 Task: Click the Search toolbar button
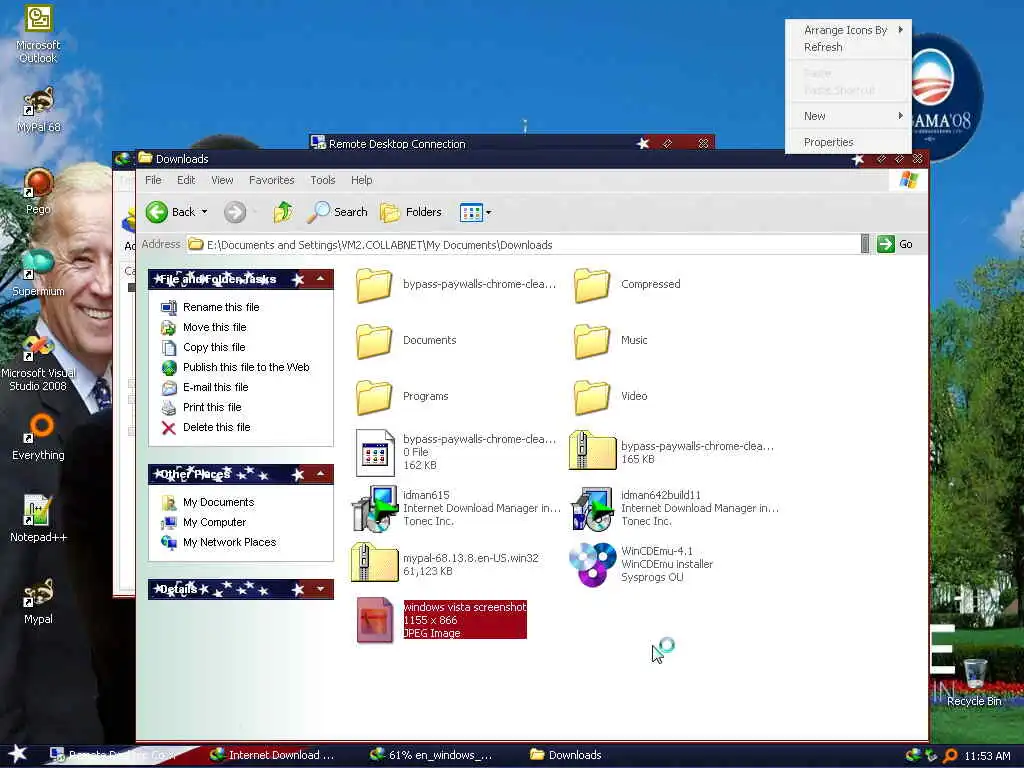337,212
